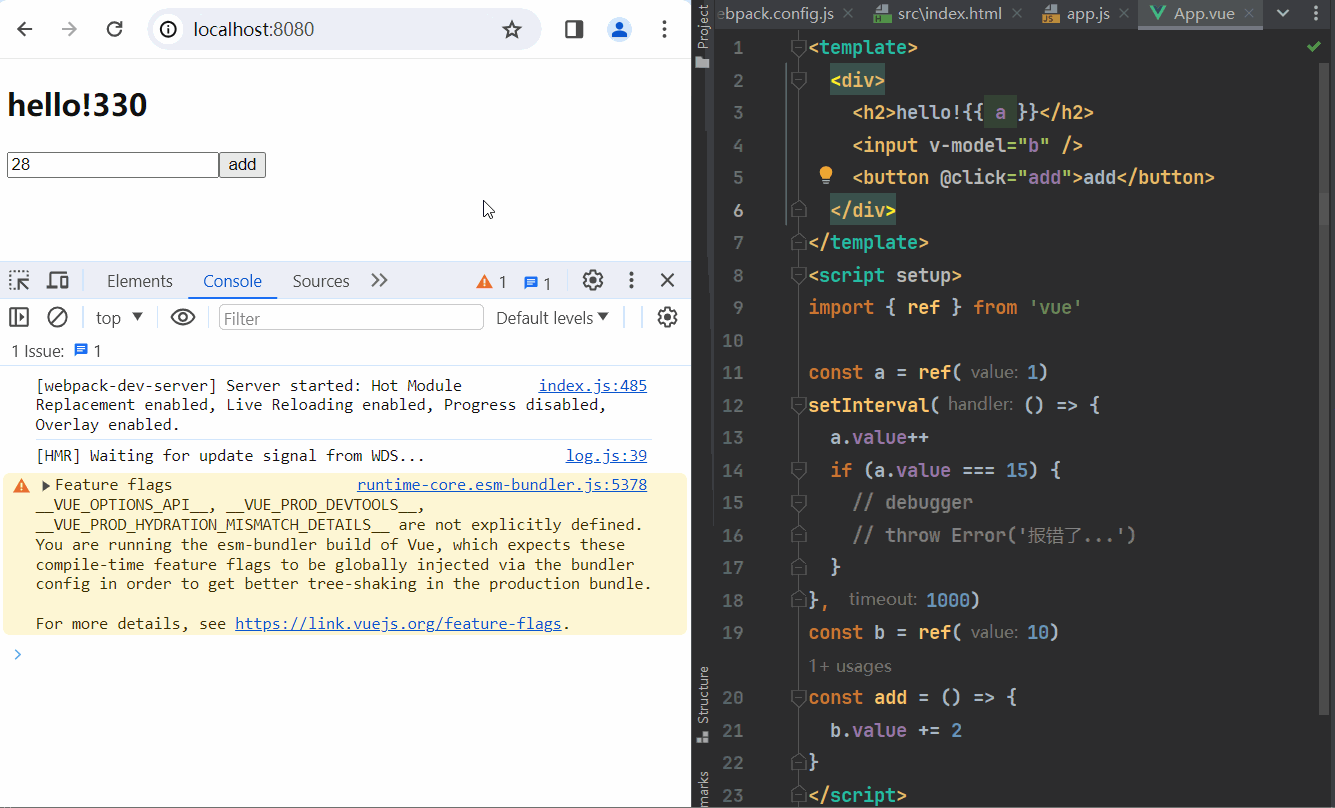1335x808 pixels.
Task: Close the DevTools panel
Action: tap(668, 281)
